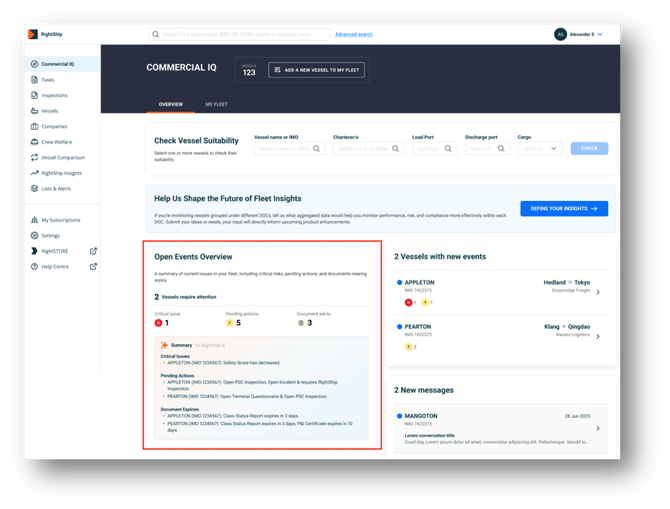The image size is (670, 509).
Task: Expand the Cargo dropdown
Action: 541,148
